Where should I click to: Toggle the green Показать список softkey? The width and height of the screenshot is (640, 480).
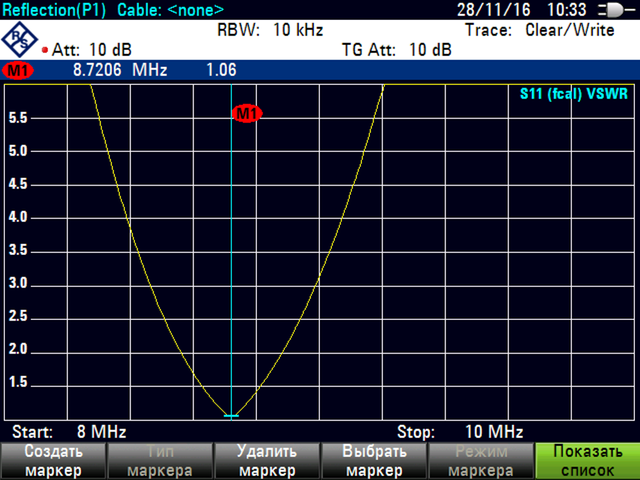(x=586, y=461)
